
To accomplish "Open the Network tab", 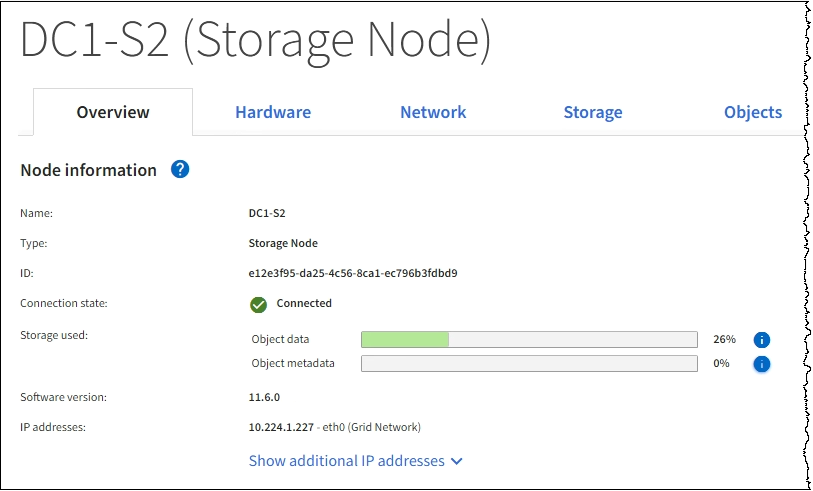I will [x=433, y=112].
